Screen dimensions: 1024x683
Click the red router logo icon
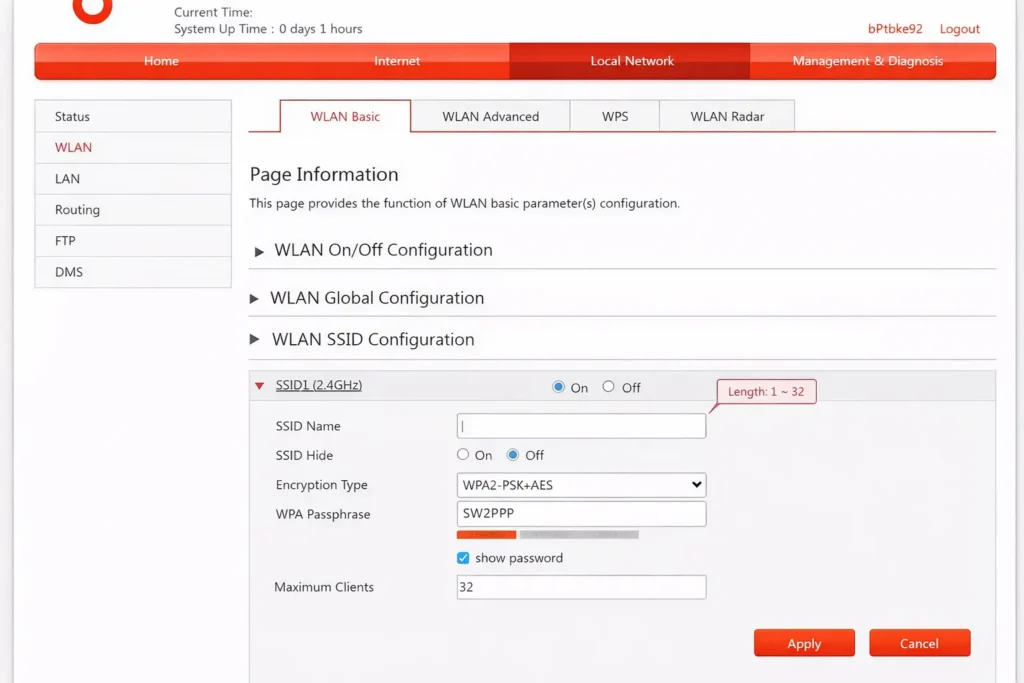93,9
